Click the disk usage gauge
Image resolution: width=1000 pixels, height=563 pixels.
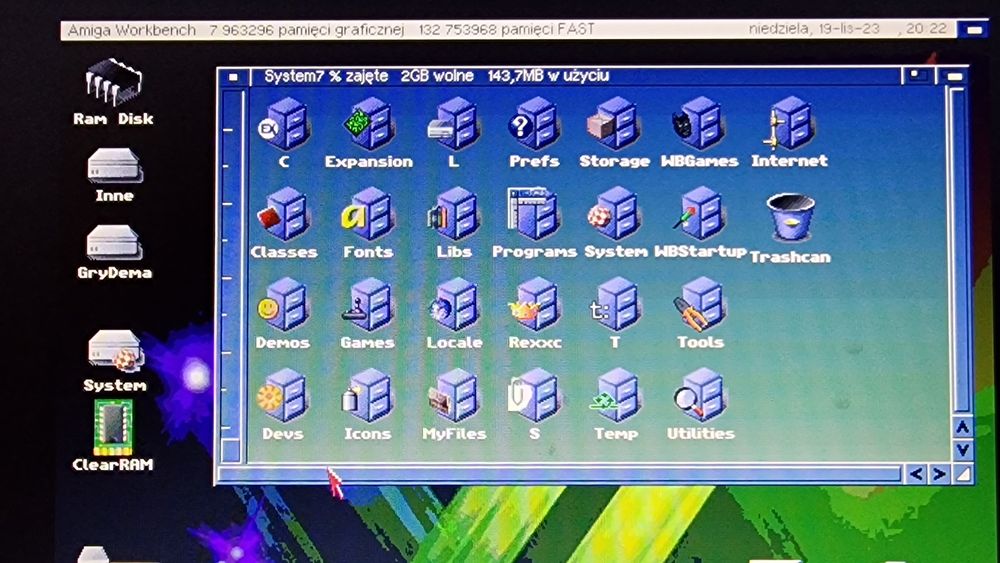233,275
